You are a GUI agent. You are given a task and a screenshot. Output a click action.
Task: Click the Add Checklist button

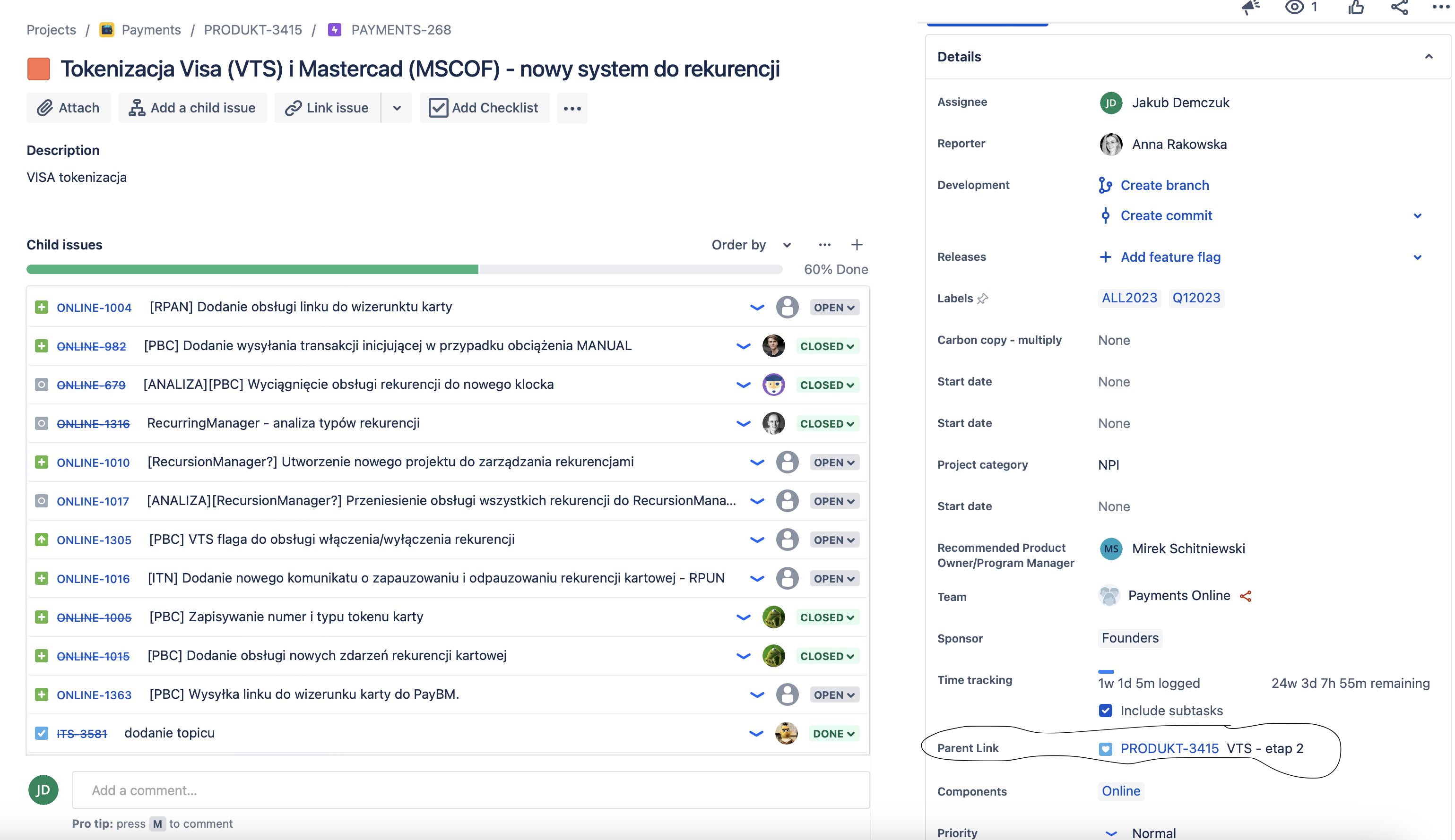pos(484,108)
